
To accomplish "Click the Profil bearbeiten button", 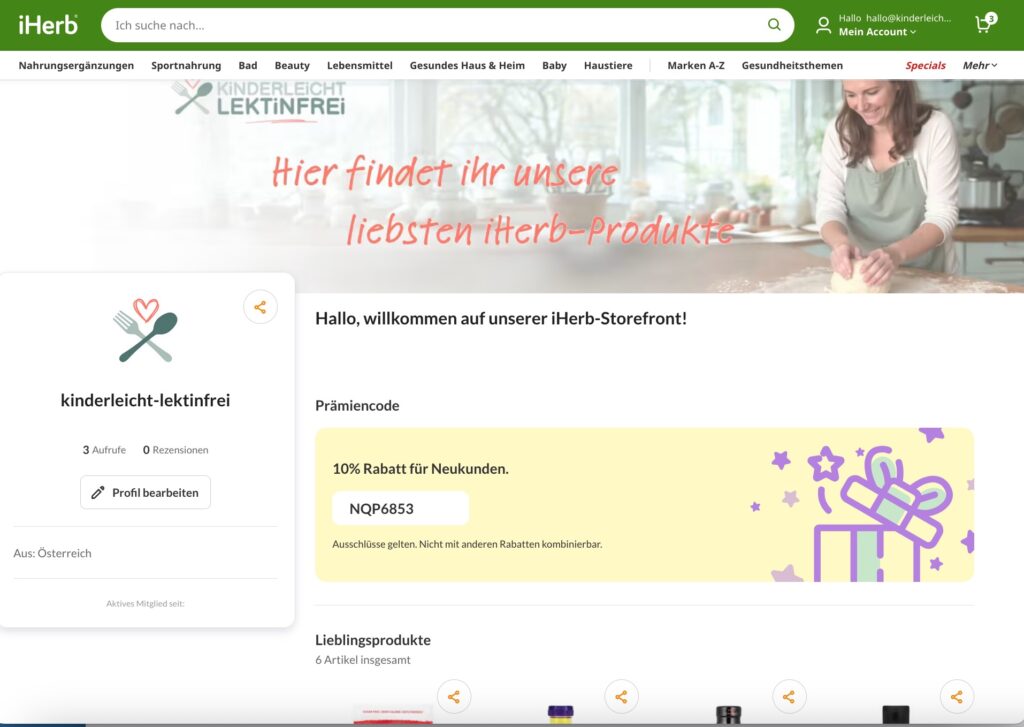I will pos(145,492).
